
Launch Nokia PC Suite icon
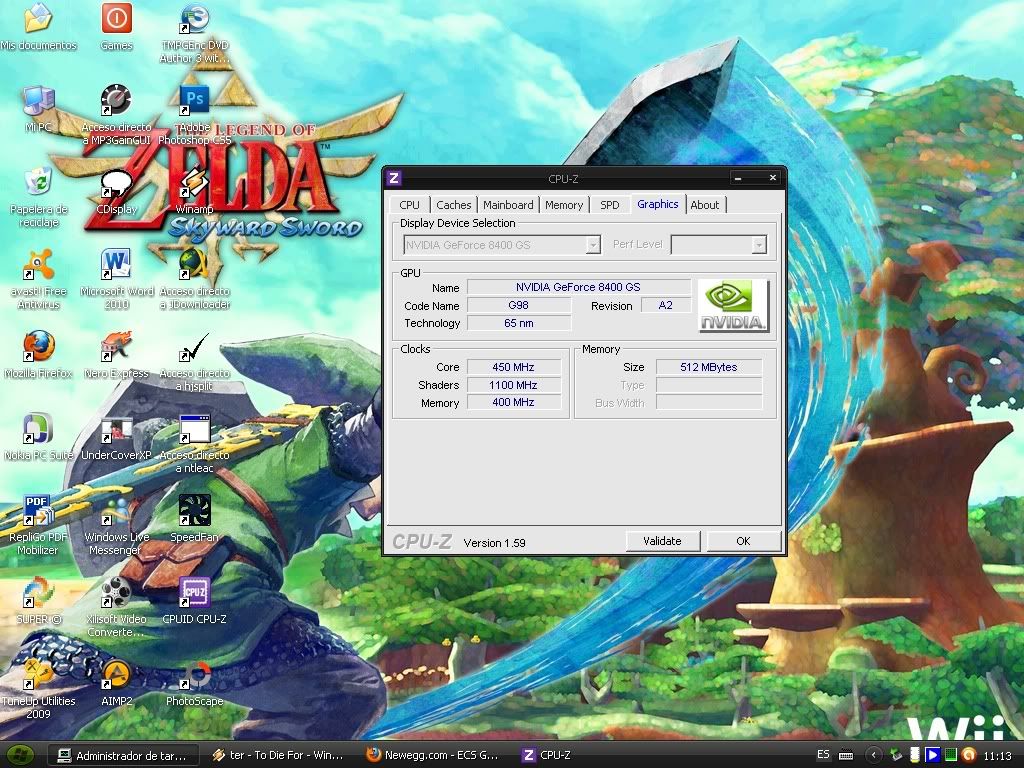pos(39,429)
